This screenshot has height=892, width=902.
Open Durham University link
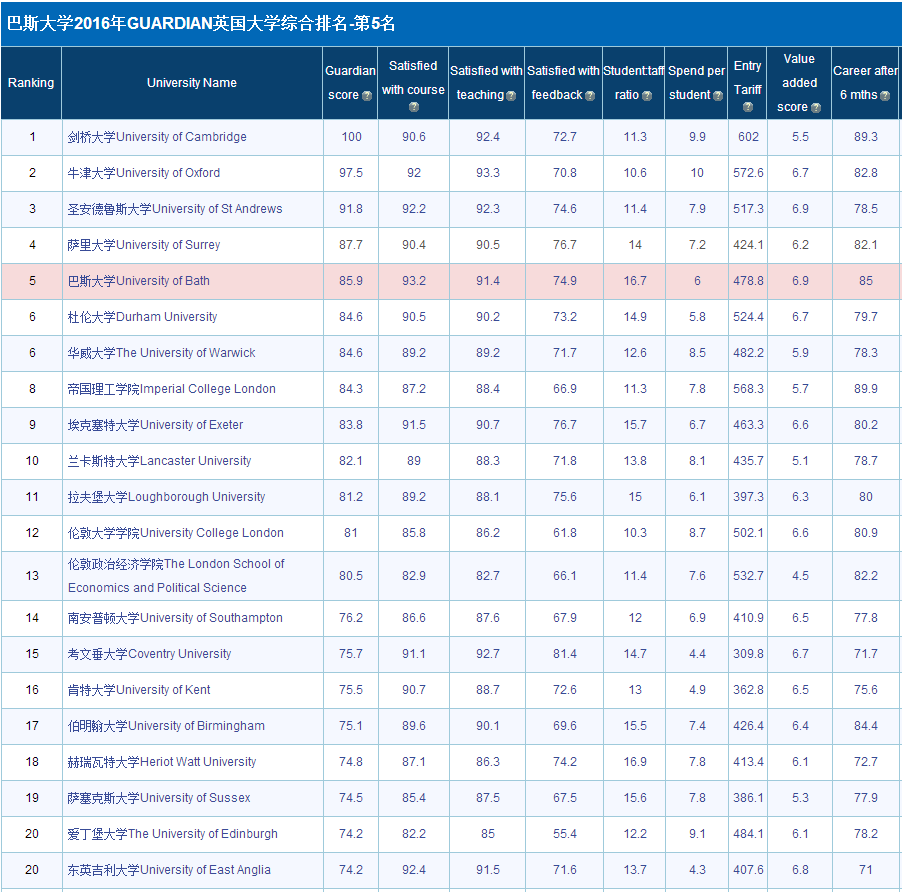[x=142, y=317]
